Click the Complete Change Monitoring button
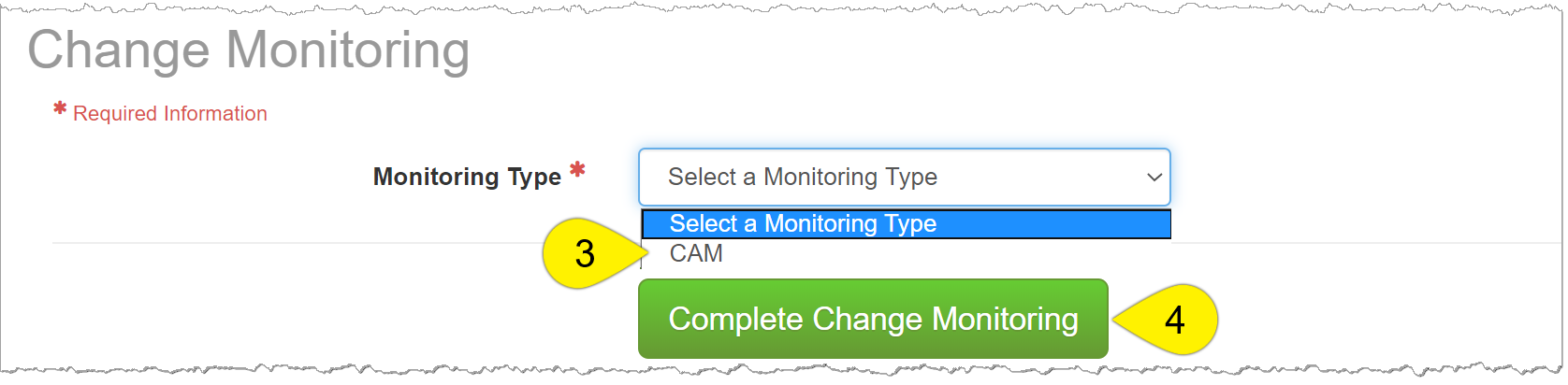This screenshot has height=385, width=1568. point(873,319)
